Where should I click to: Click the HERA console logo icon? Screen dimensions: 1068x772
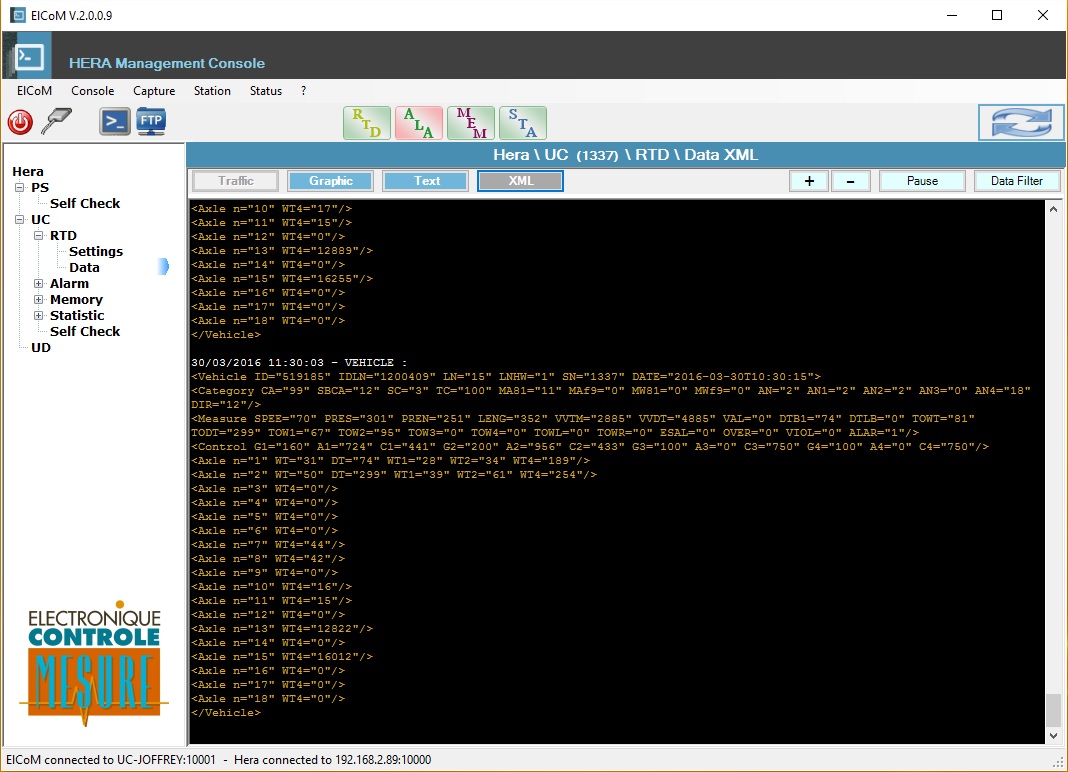pyautogui.click(x=29, y=57)
